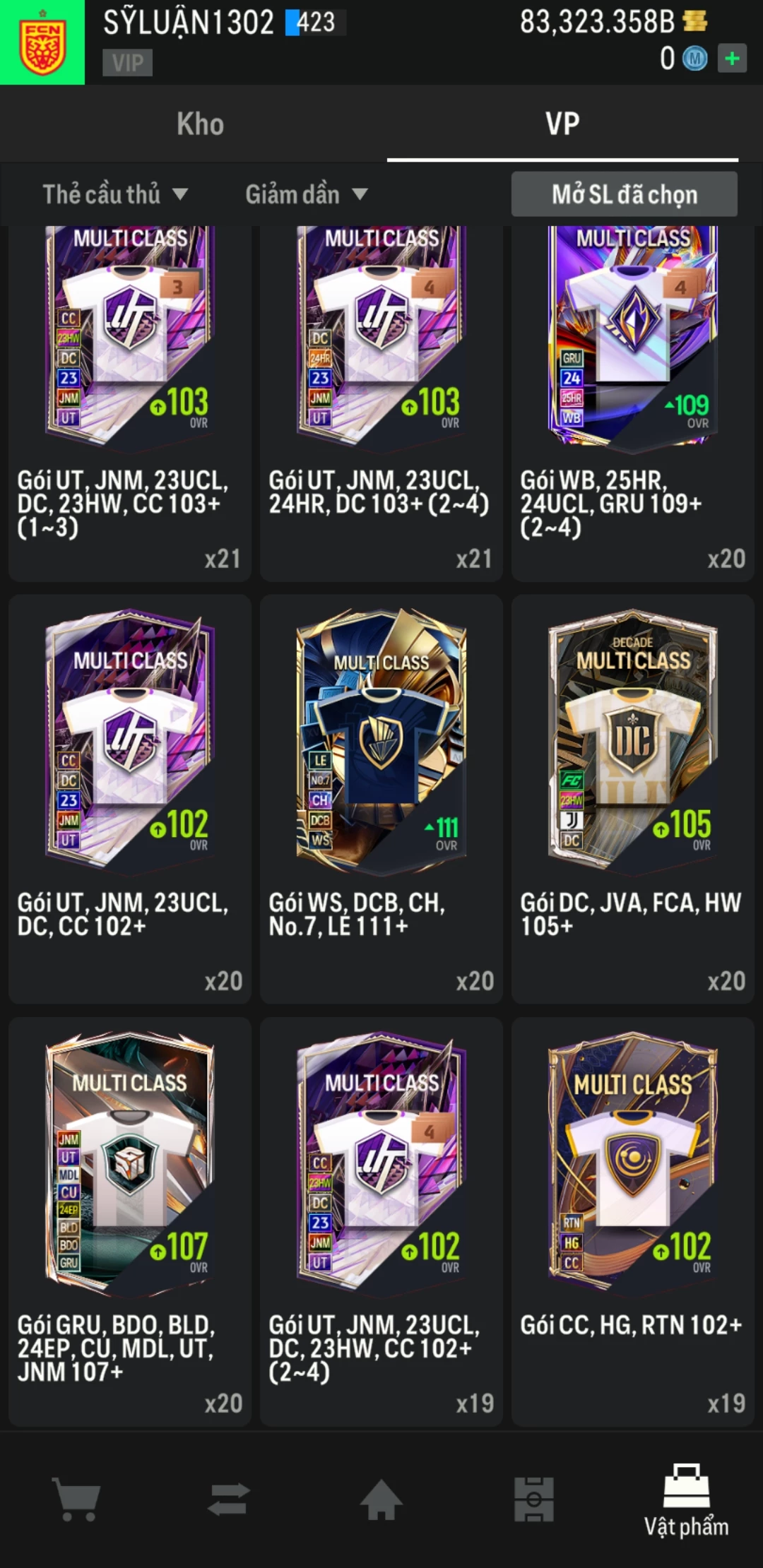Open the Gói DC, JVA, FCA, HW 105+ pack

tap(633, 799)
